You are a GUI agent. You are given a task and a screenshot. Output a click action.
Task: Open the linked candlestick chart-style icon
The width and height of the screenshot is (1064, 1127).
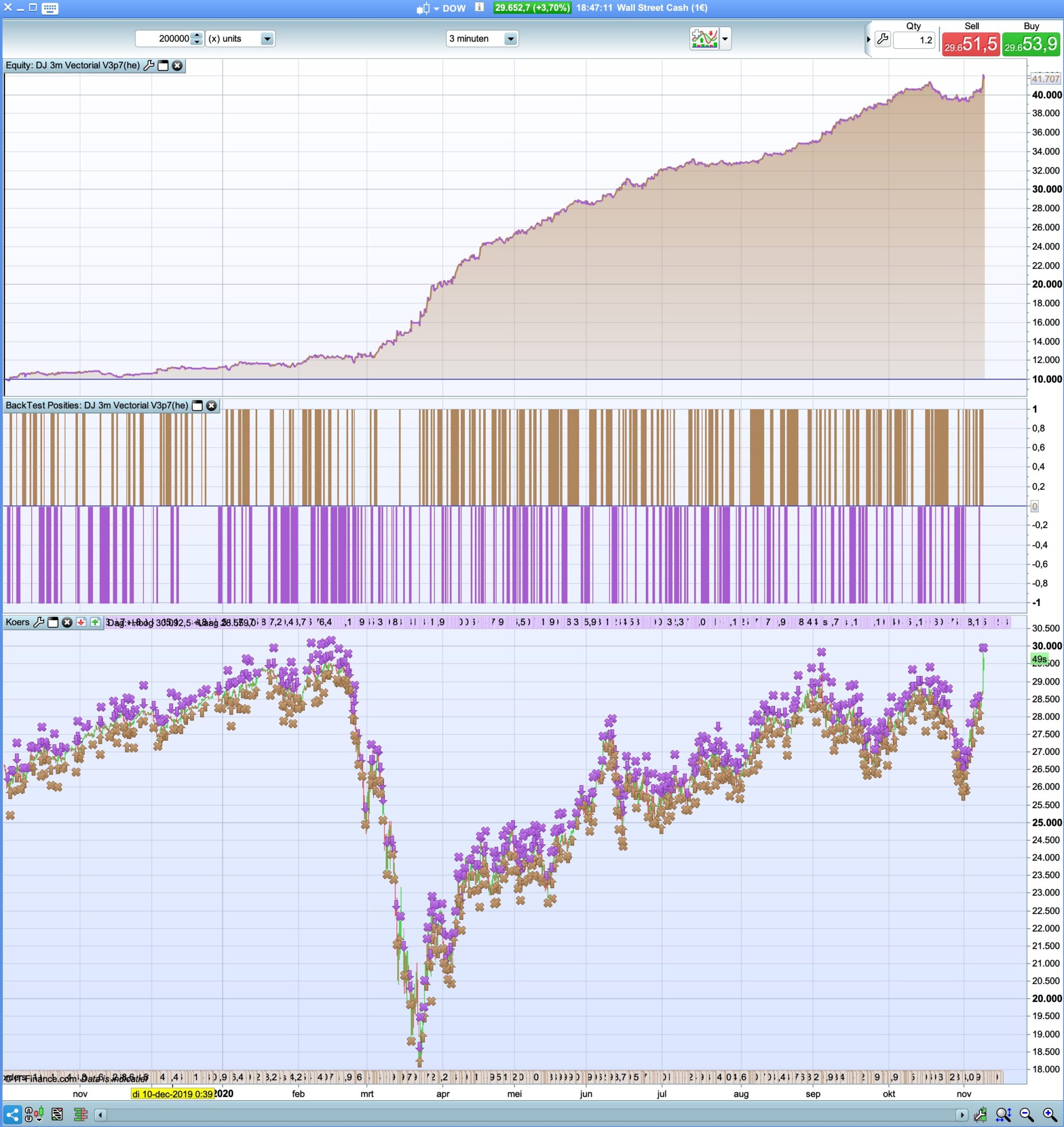pyautogui.click(x=34, y=1115)
